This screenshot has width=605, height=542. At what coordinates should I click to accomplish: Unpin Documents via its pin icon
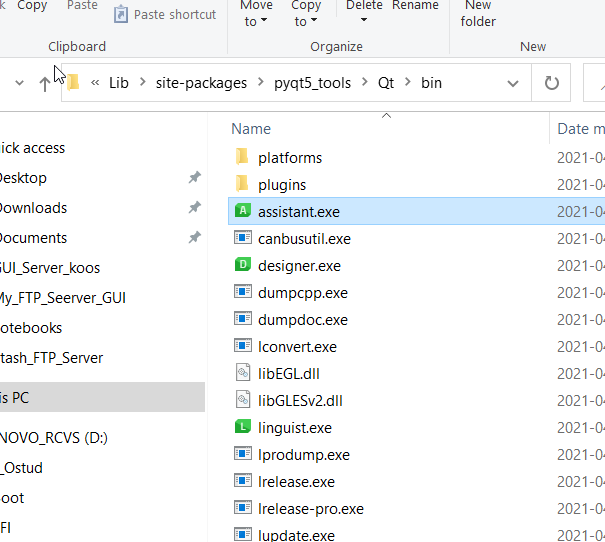tap(194, 237)
